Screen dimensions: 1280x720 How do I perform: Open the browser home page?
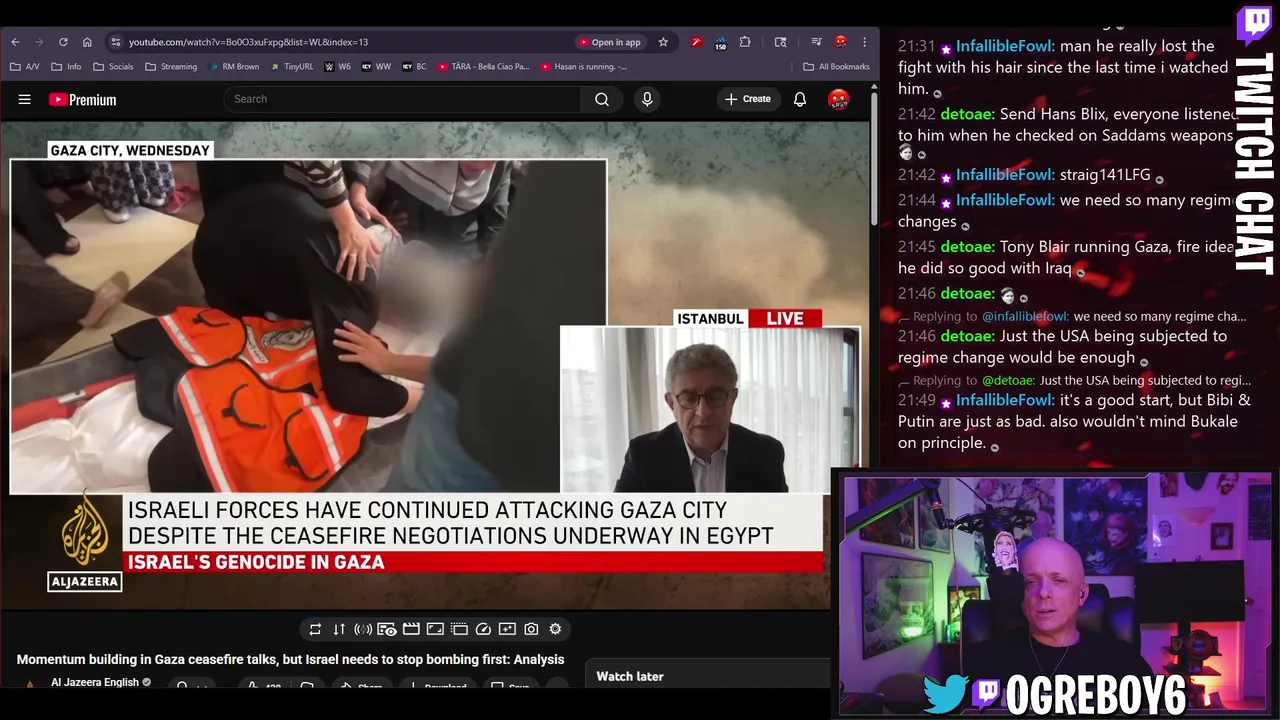click(x=87, y=42)
